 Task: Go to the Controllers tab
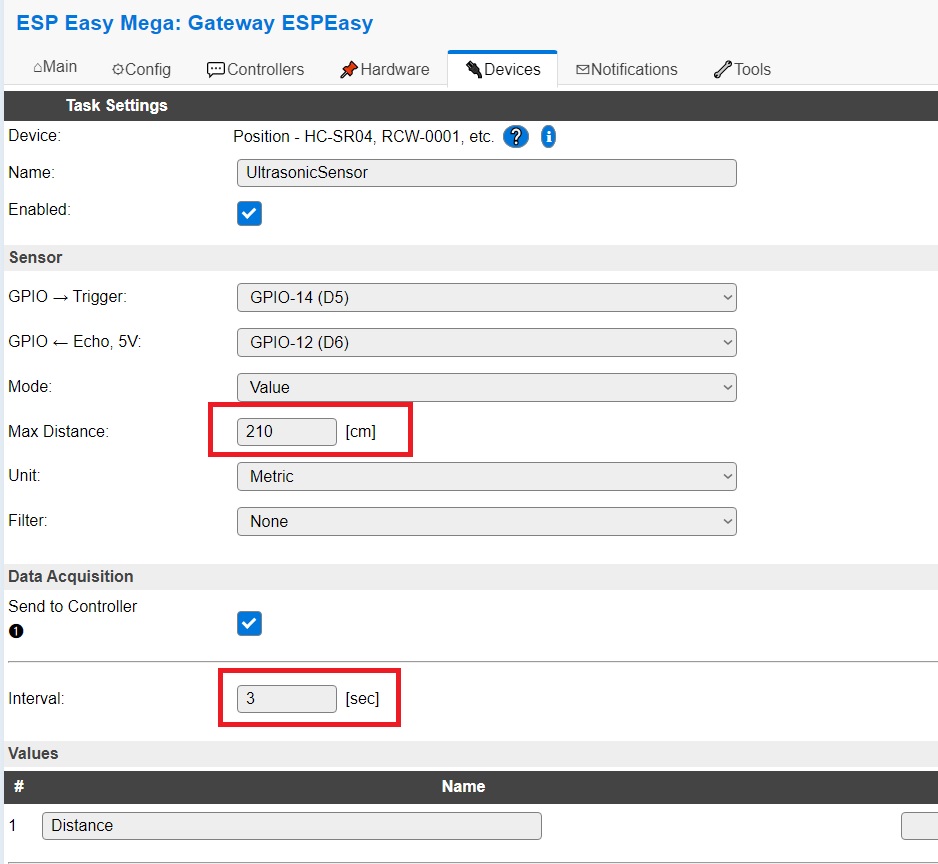[255, 69]
